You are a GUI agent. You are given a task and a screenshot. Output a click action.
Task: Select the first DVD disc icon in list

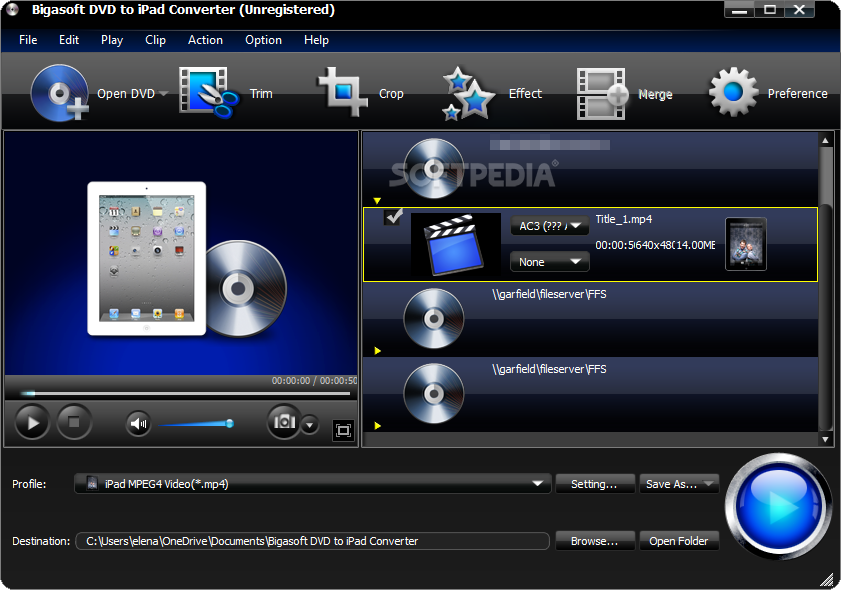click(433, 169)
